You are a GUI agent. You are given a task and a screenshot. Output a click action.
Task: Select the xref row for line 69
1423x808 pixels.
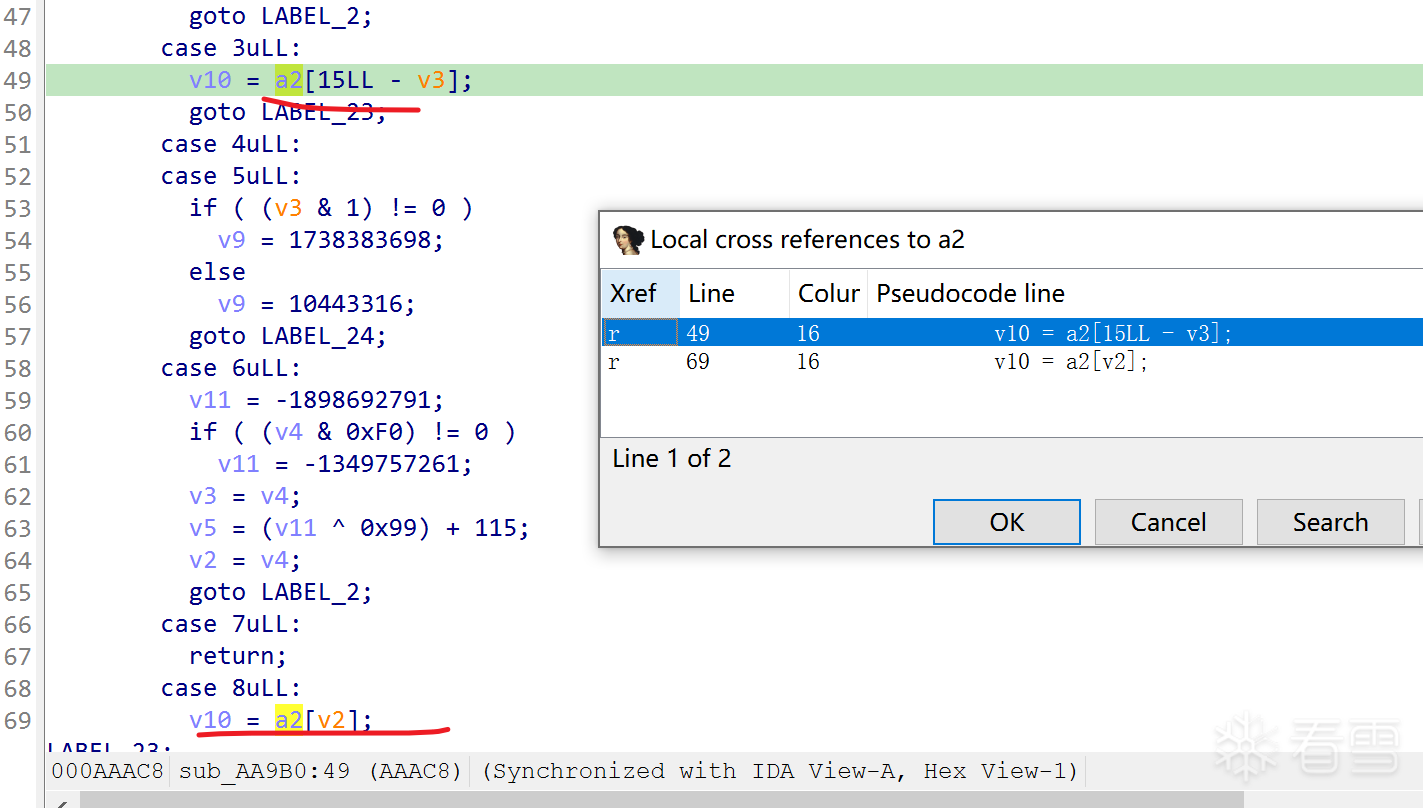tap(900, 362)
